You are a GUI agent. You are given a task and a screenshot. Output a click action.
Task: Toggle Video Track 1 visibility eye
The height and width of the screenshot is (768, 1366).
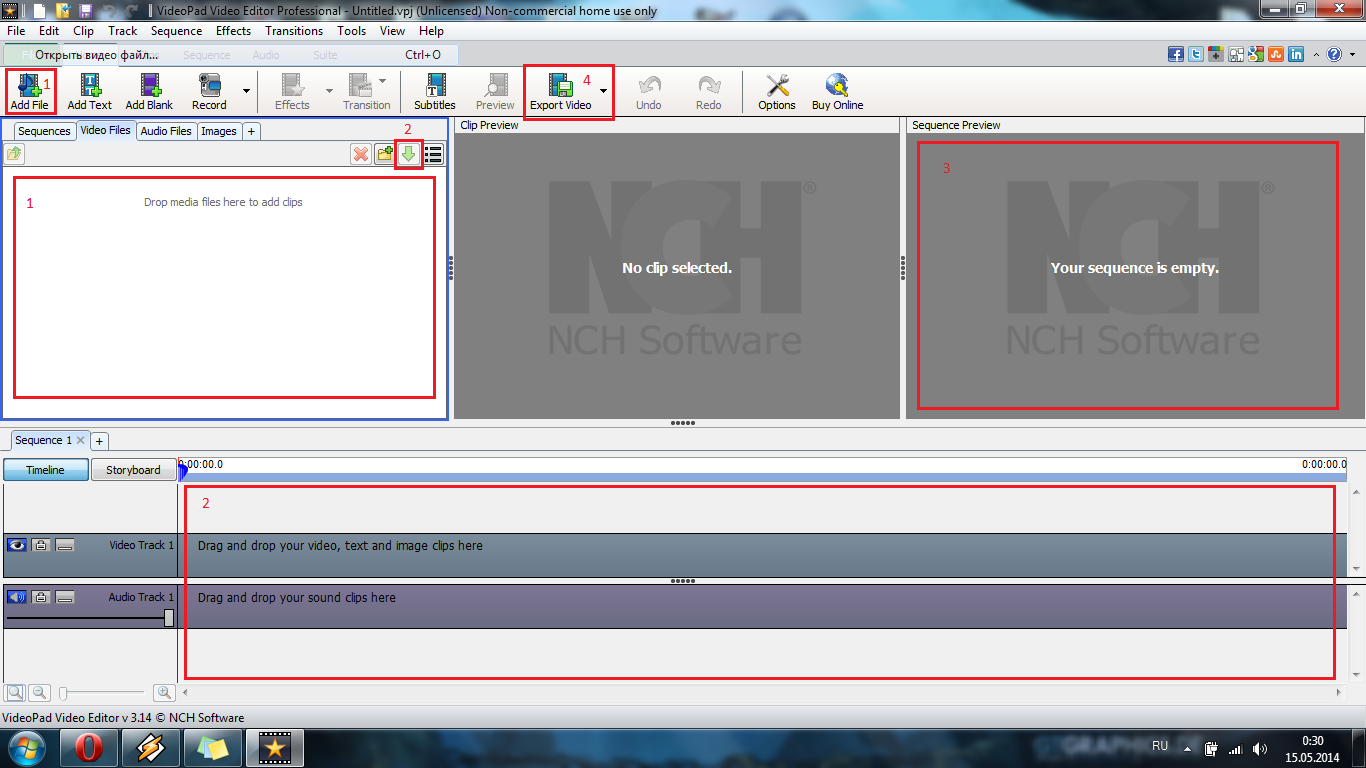click(x=16, y=545)
